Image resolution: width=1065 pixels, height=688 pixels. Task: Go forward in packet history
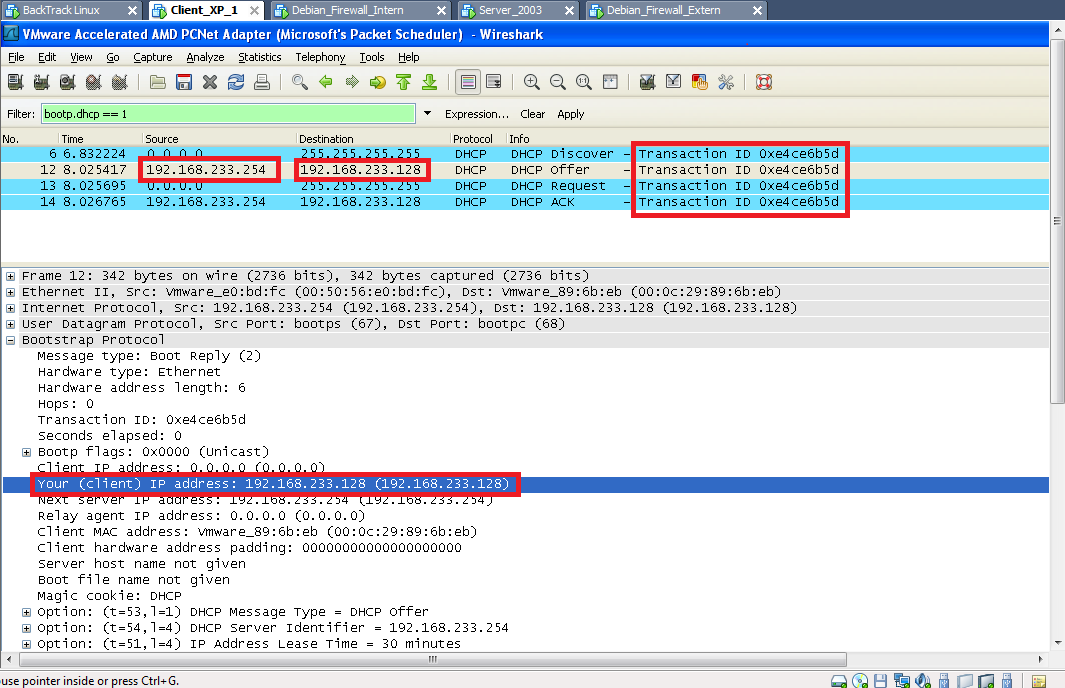pos(352,82)
